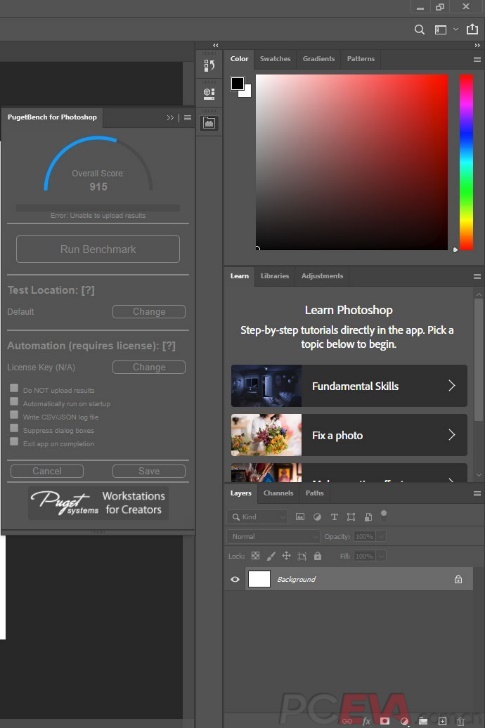Click the Run Benchmark button
This screenshot has height=728, width=485.
(98, 249)
